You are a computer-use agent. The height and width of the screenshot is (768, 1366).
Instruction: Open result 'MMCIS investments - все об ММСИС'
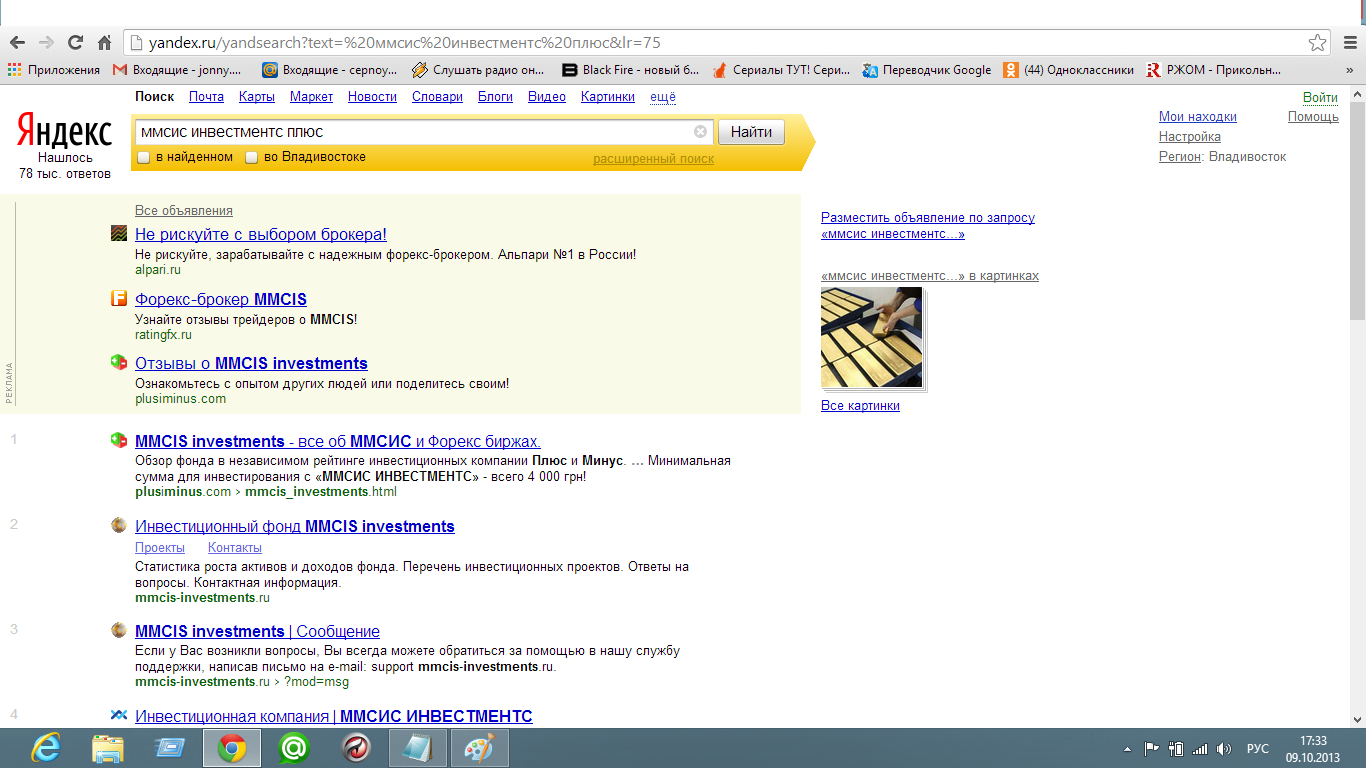click(x=338, y=441)
